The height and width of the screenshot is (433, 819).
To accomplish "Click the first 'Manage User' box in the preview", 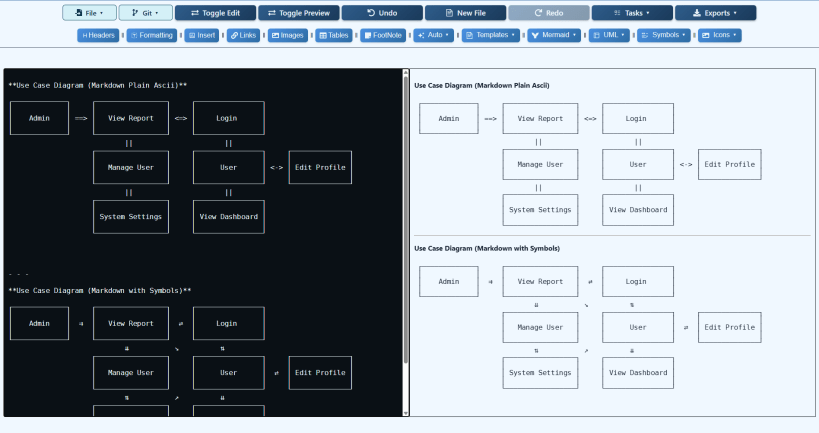I will 540,164.
